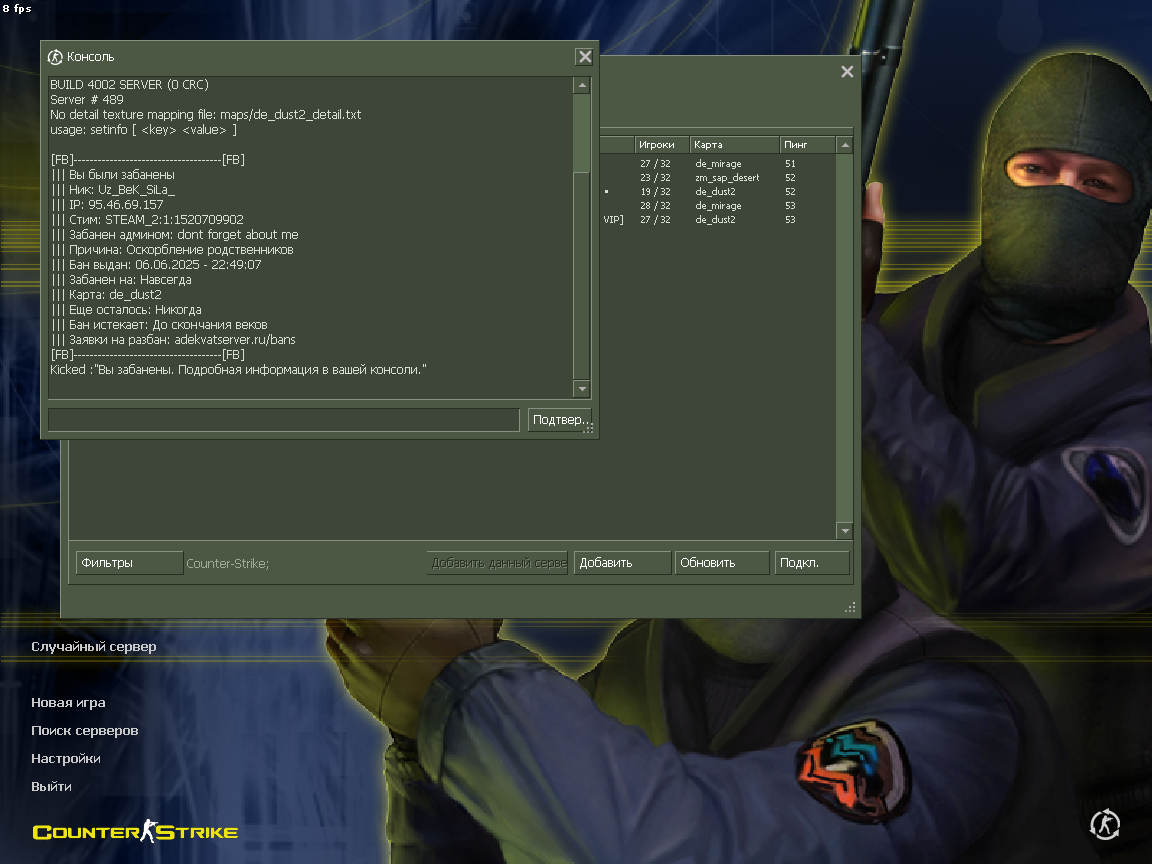Viewport: 1152px width, 864px height.
Task: Click the Забанен на: Навсегда line
Action: (x=120, y=280)
